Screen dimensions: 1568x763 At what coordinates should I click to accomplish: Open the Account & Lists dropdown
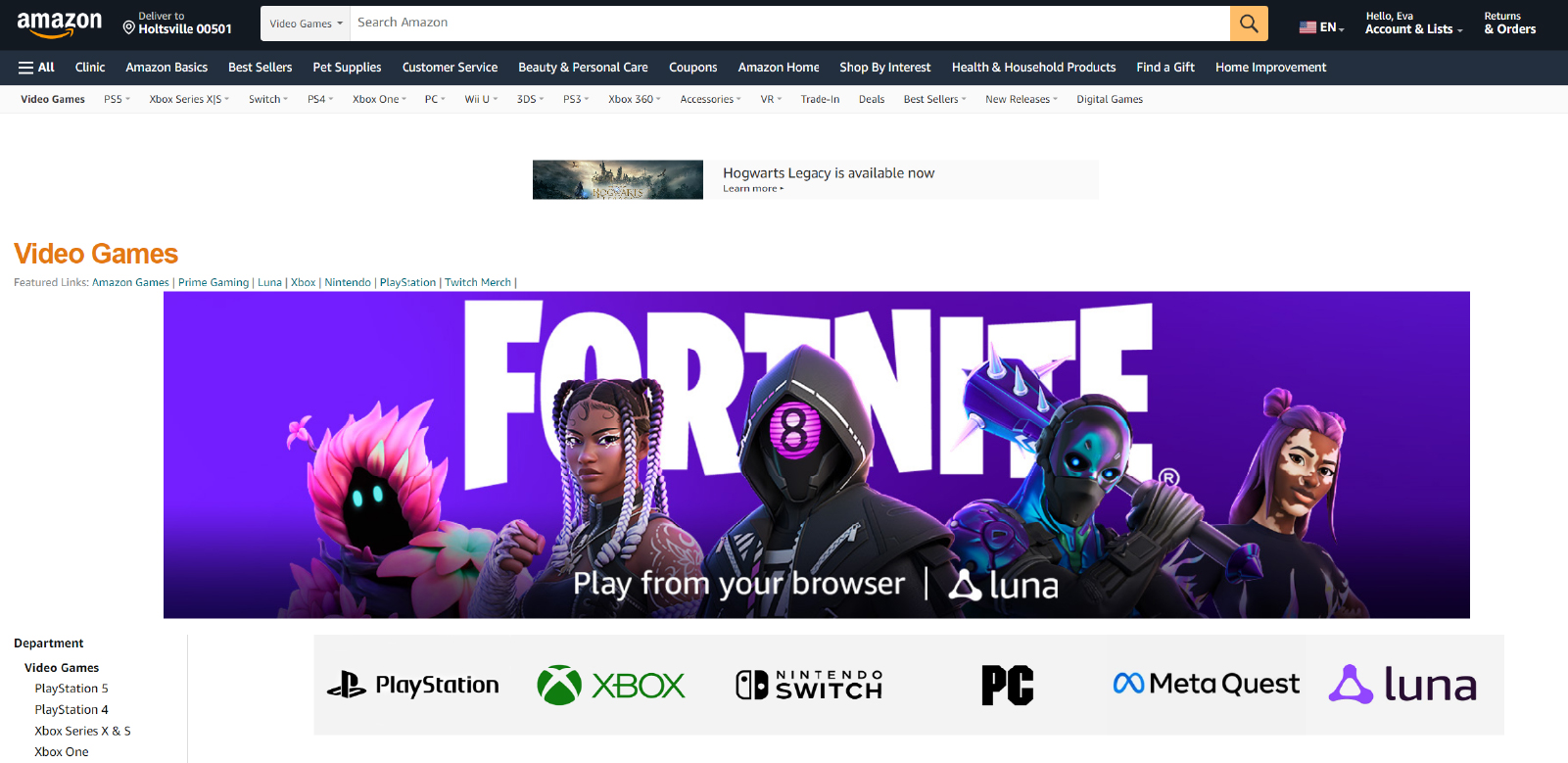click(1414, 24)
